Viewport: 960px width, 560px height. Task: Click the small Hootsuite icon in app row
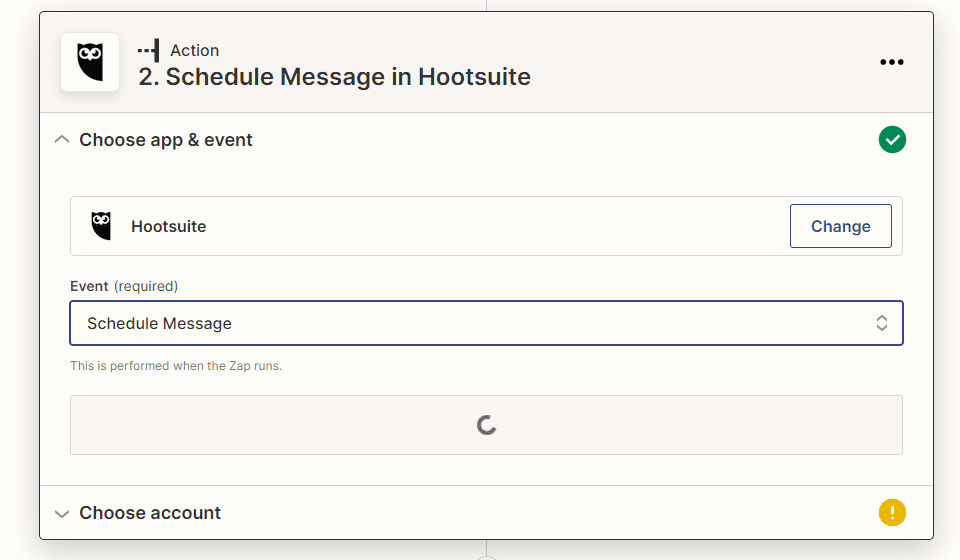(101, 226)
